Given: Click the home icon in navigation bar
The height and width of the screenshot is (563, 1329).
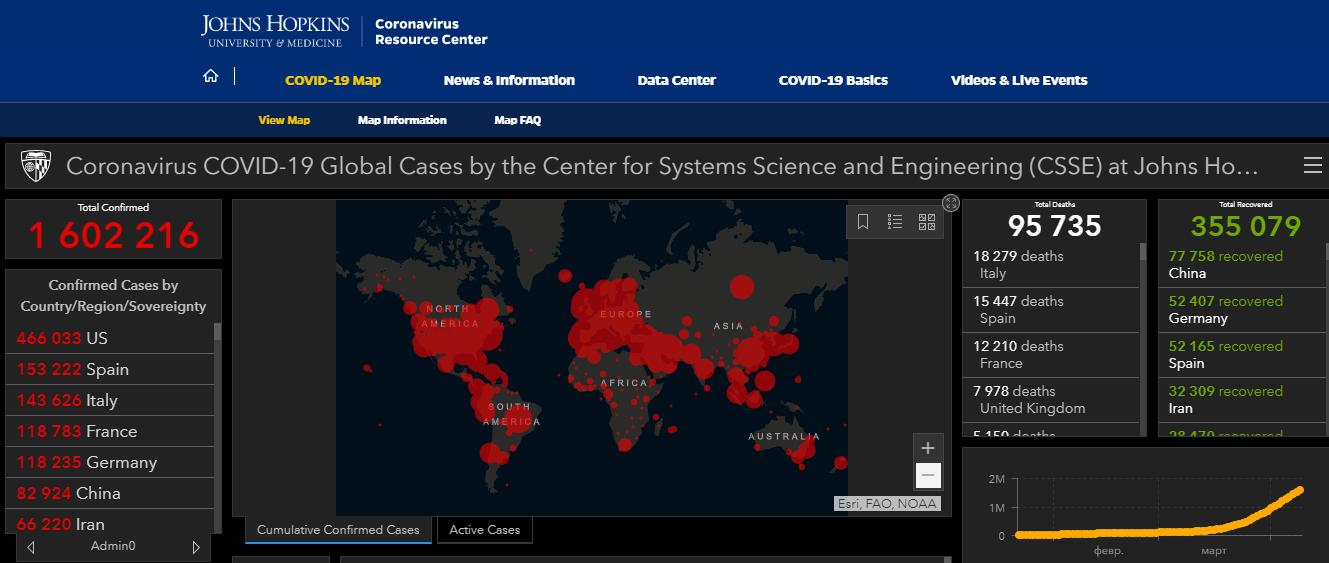Looking at the screenshot, I should tap(210, 77).
